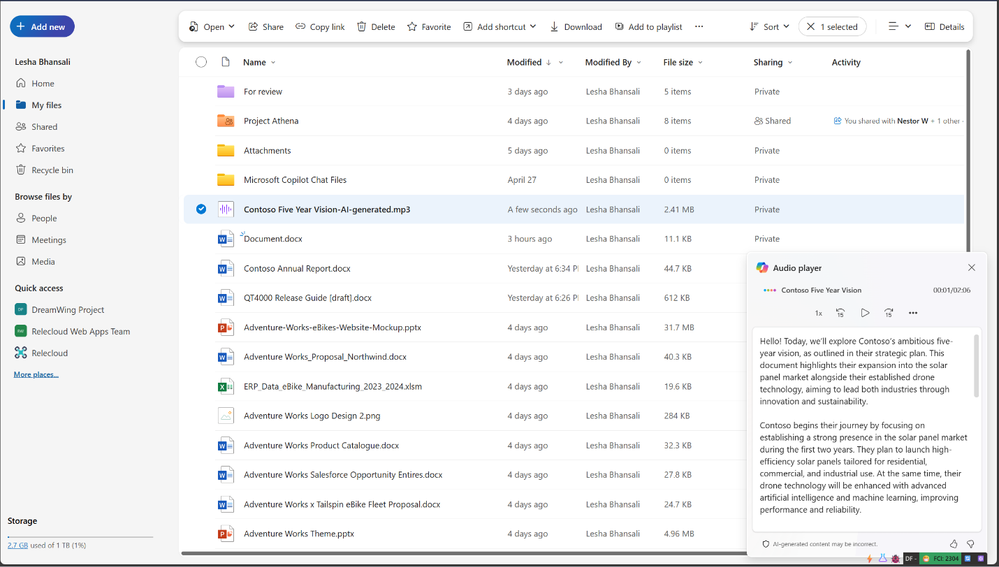
Task: Expand the Open dropdown in toolbar
Action: (212, 27)
